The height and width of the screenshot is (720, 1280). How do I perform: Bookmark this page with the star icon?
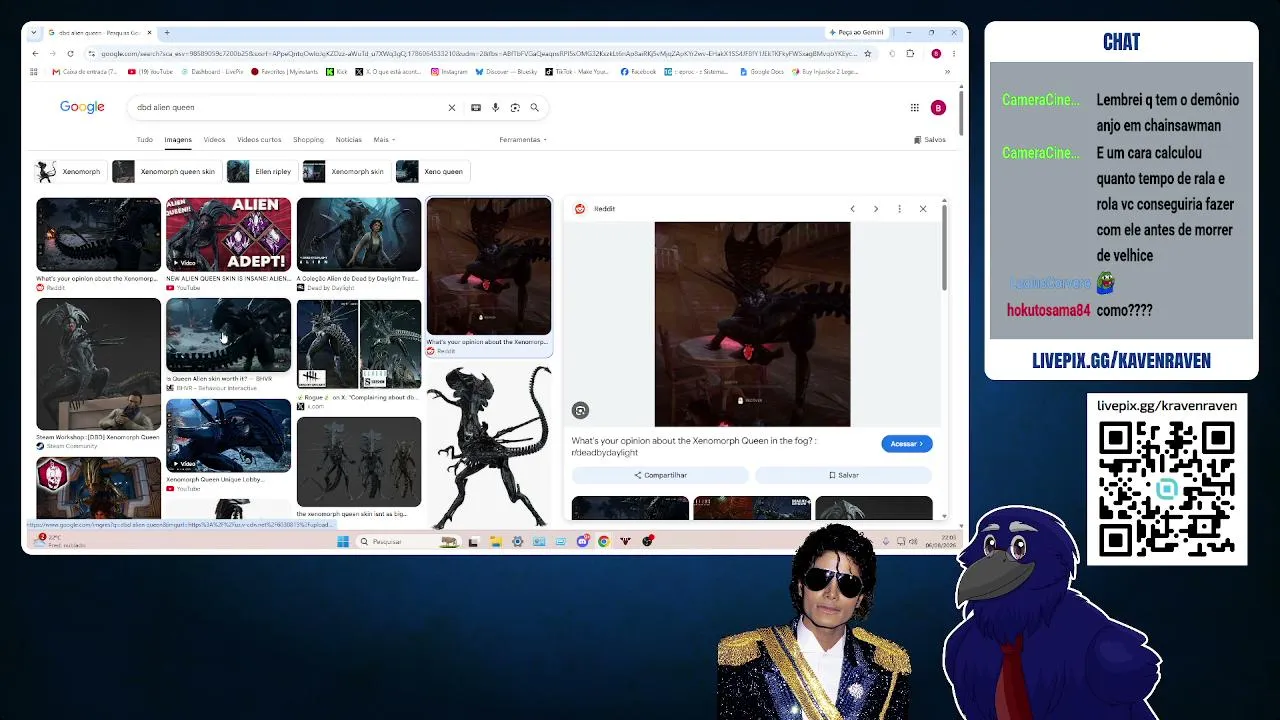pyautogui.click(x=868, y=53)
